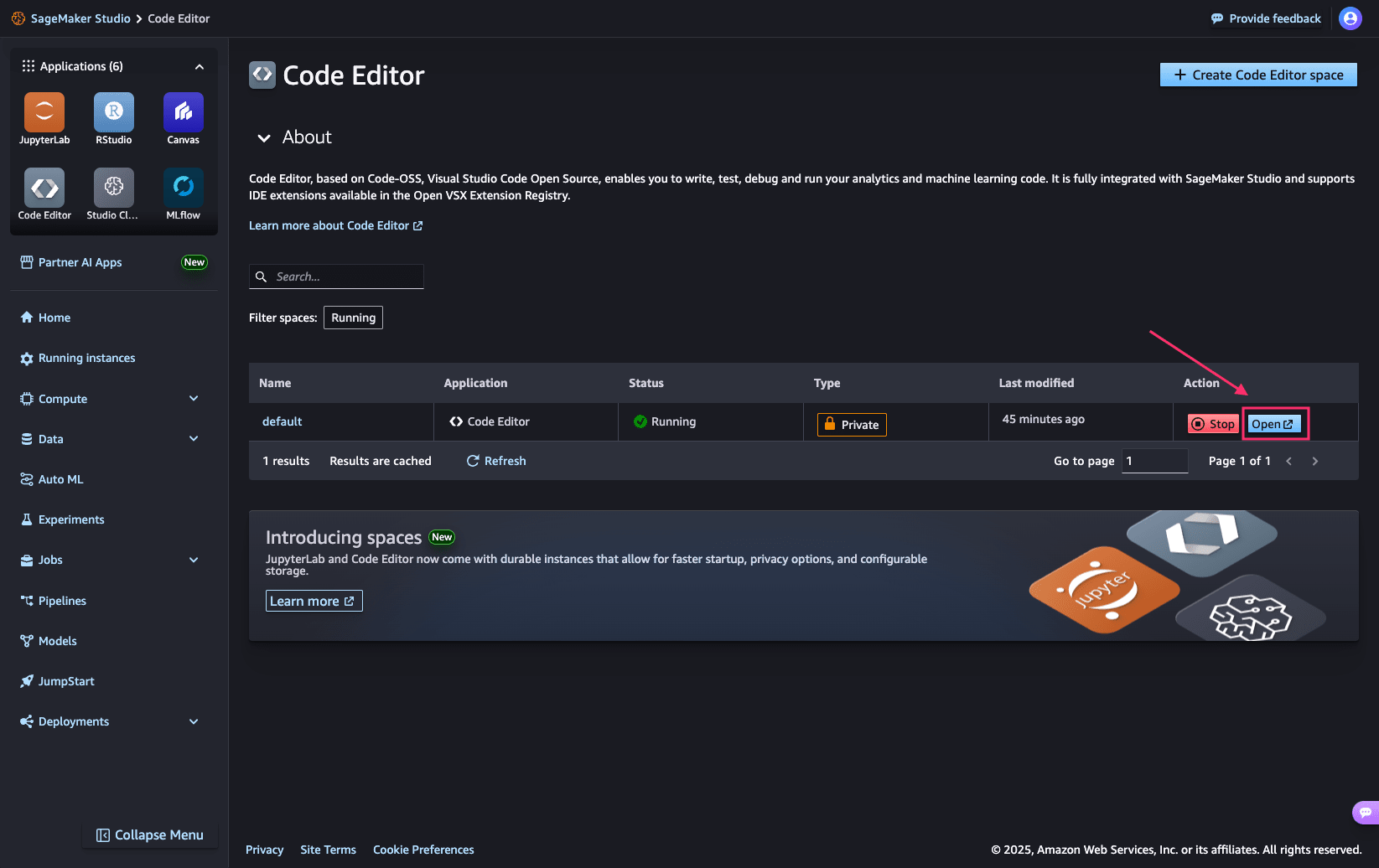Screen dimensions: 1379x868
Task: Click Create Code Editor space button
Action: (1258, 75)
